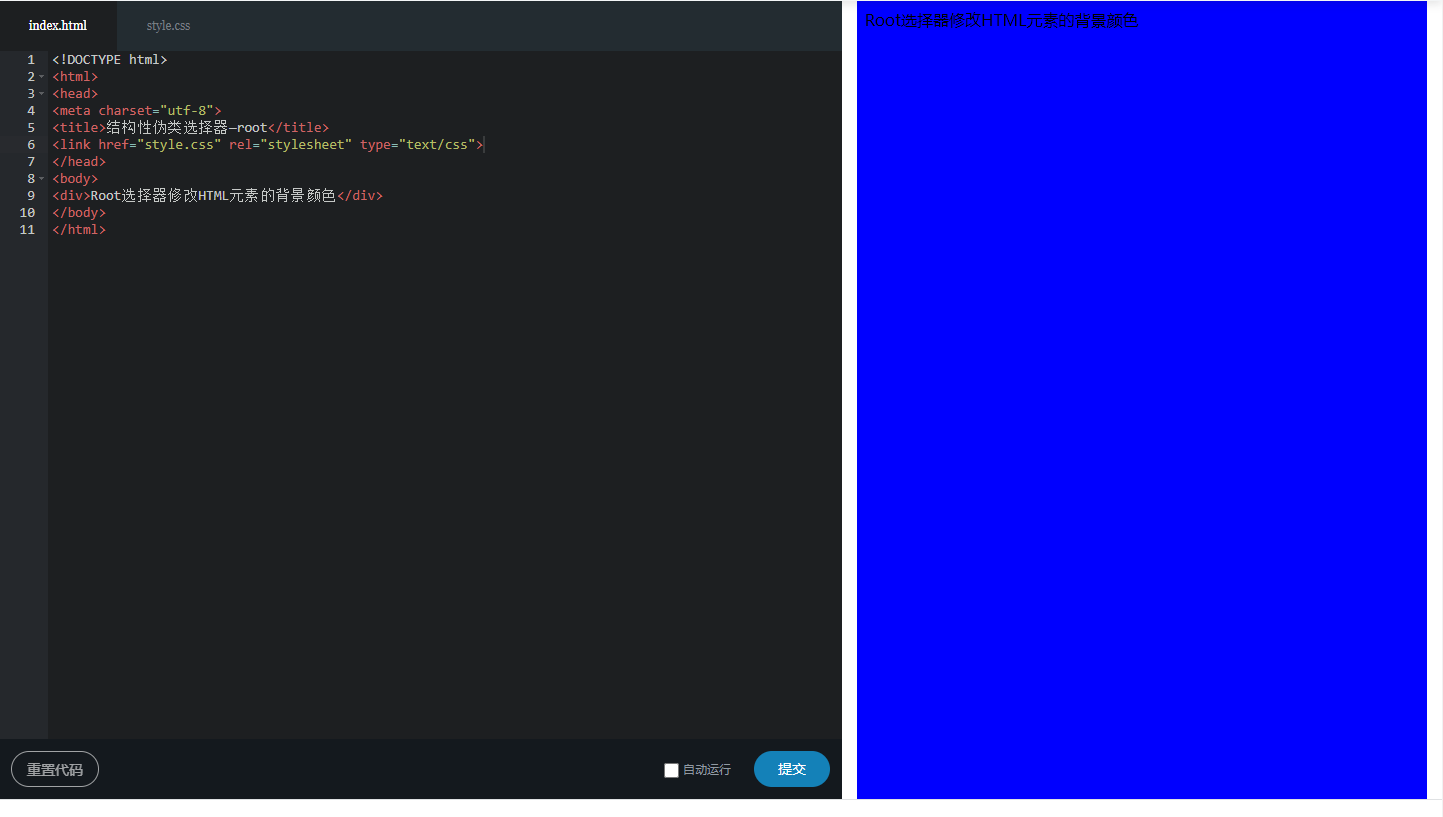Open the style.css tab
This screenshot has height=817, width=1443.
click(168, 25)
